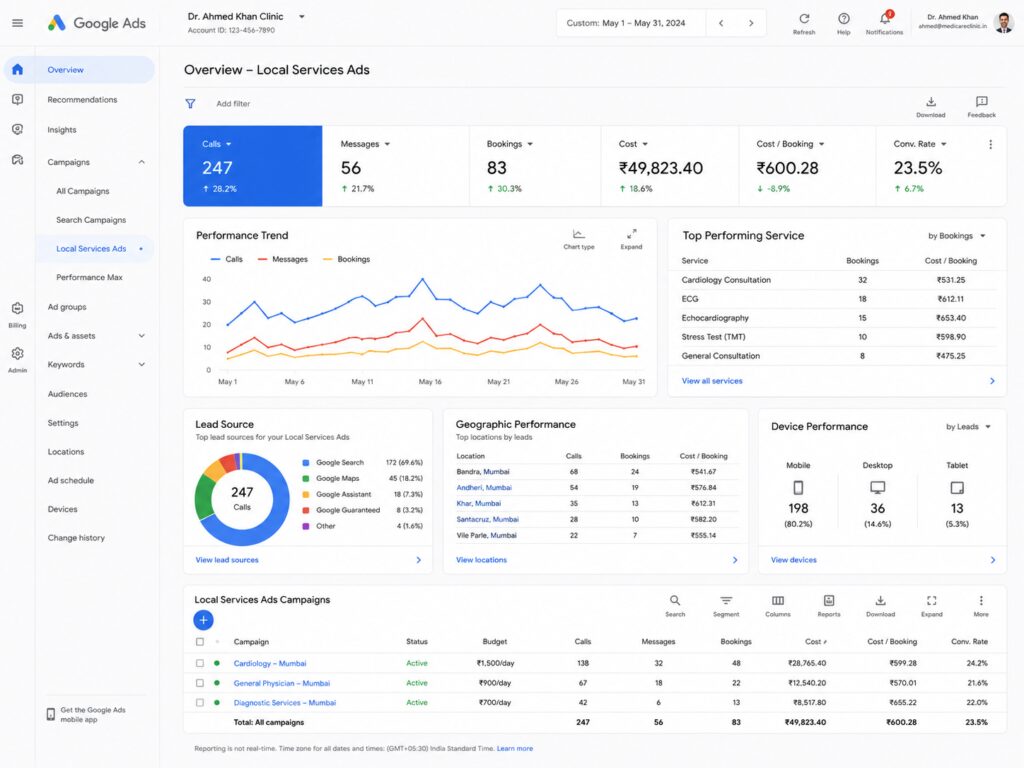Open the 'by Bookings' dropdown
The width and height of the screenshot is (1024, 768).
[957, 236]
